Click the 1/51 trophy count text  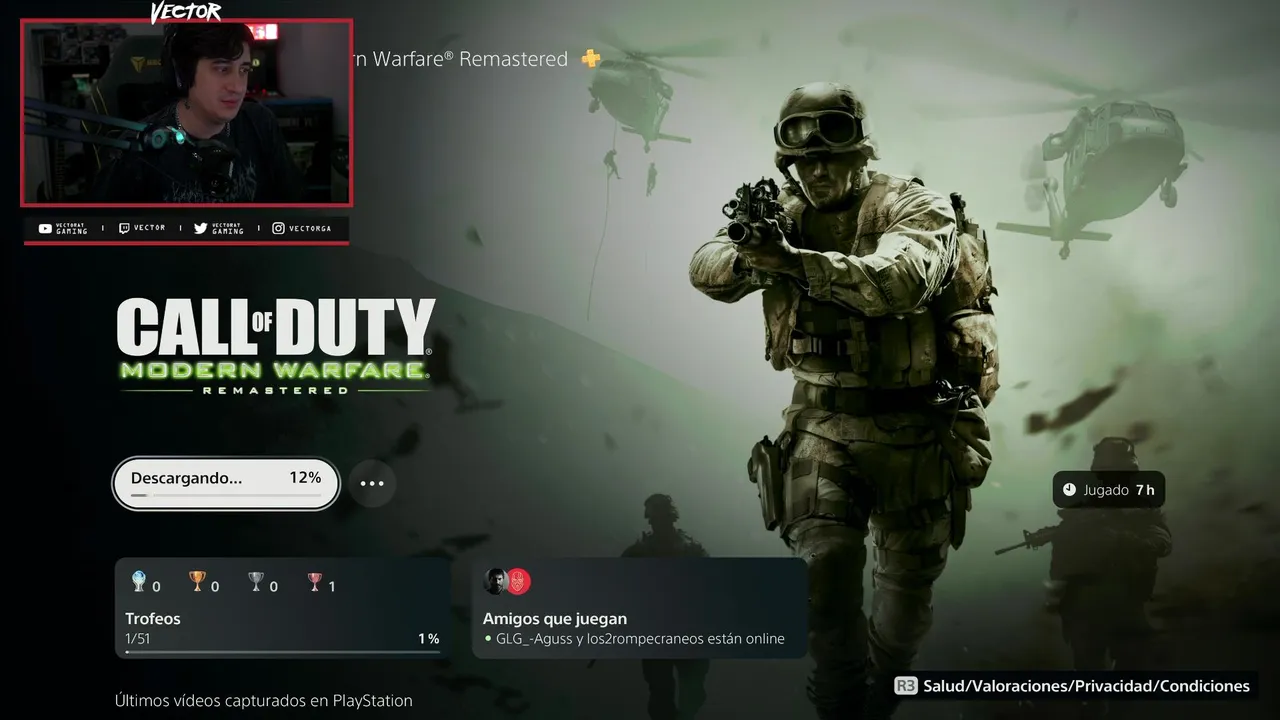tap(137, 639)
